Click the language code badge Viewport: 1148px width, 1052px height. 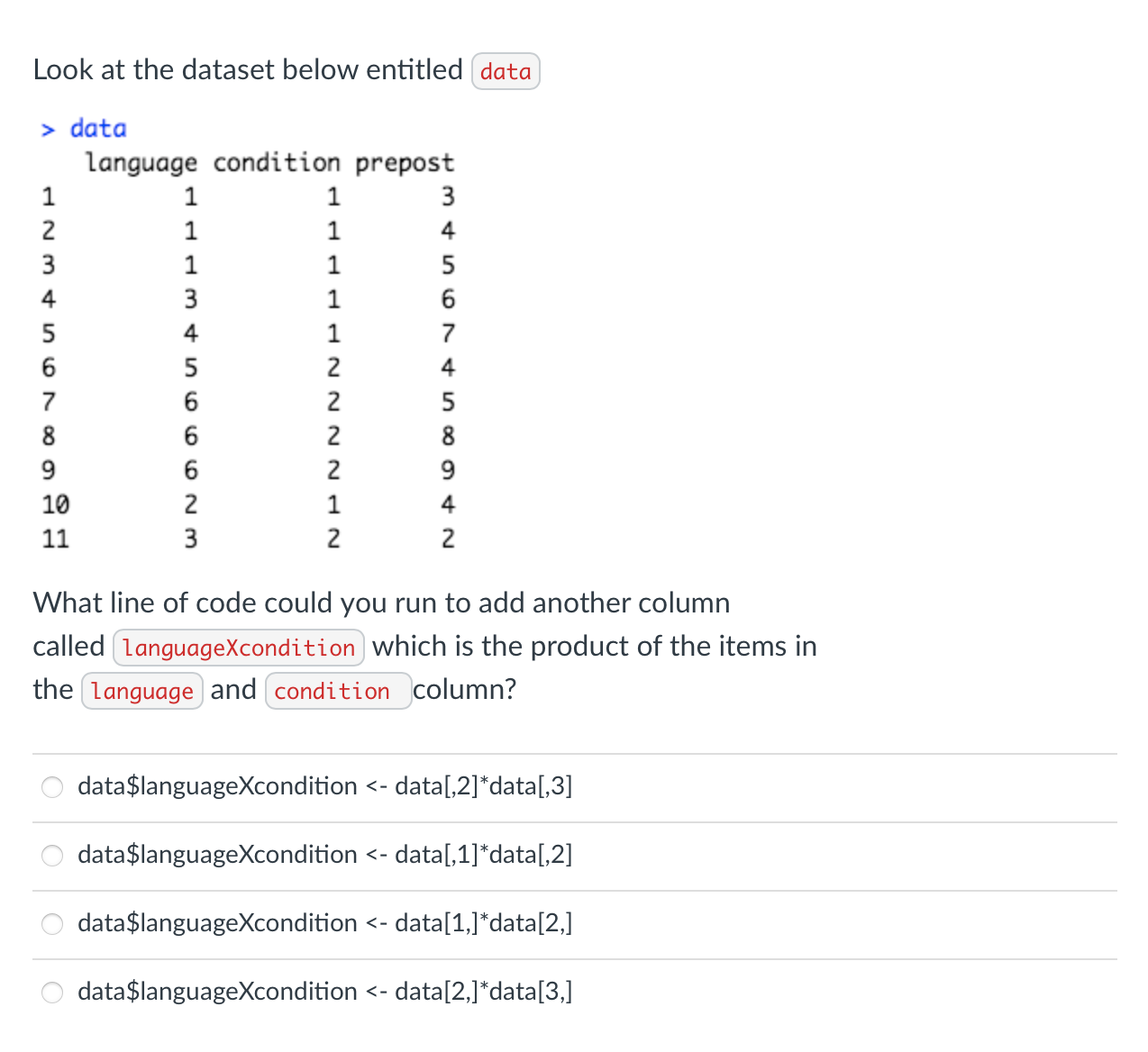141,691
